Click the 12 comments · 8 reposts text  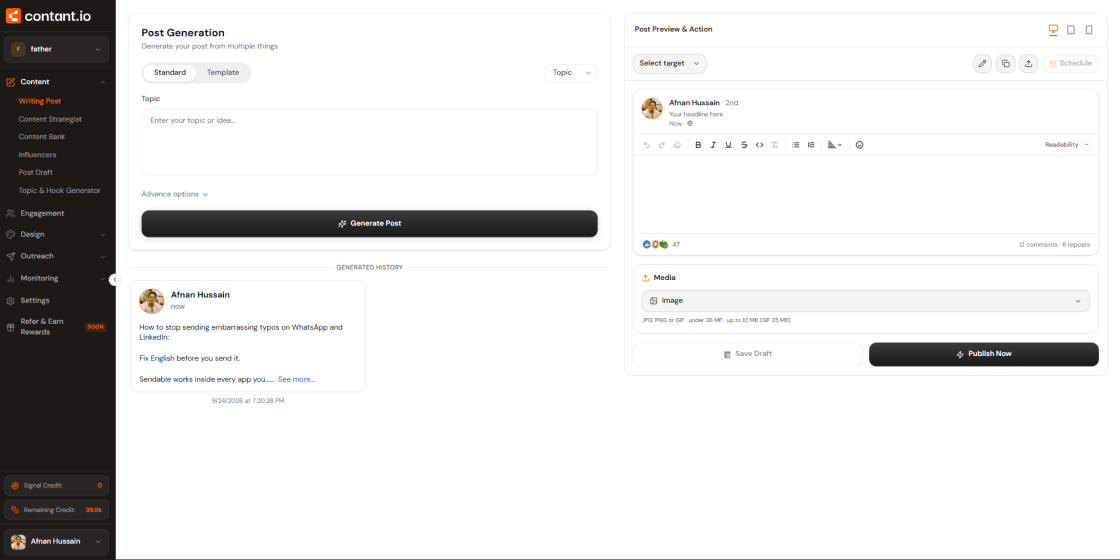(x=1054, y=244)
